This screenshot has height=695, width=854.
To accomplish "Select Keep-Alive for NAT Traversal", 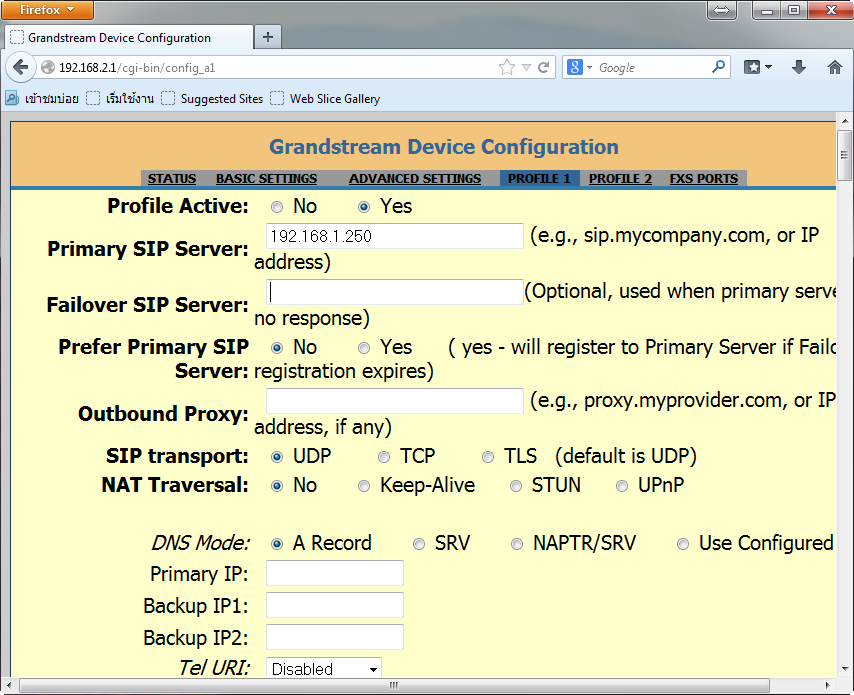I will click(x=364, y=486).
